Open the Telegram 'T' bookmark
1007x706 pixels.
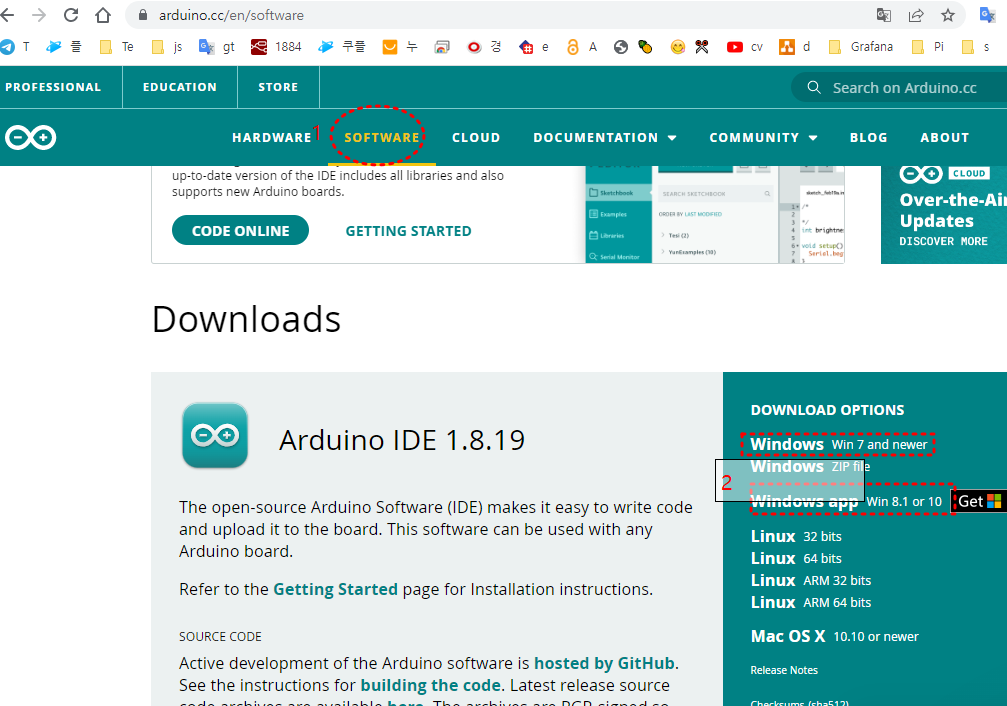(15, 46)
